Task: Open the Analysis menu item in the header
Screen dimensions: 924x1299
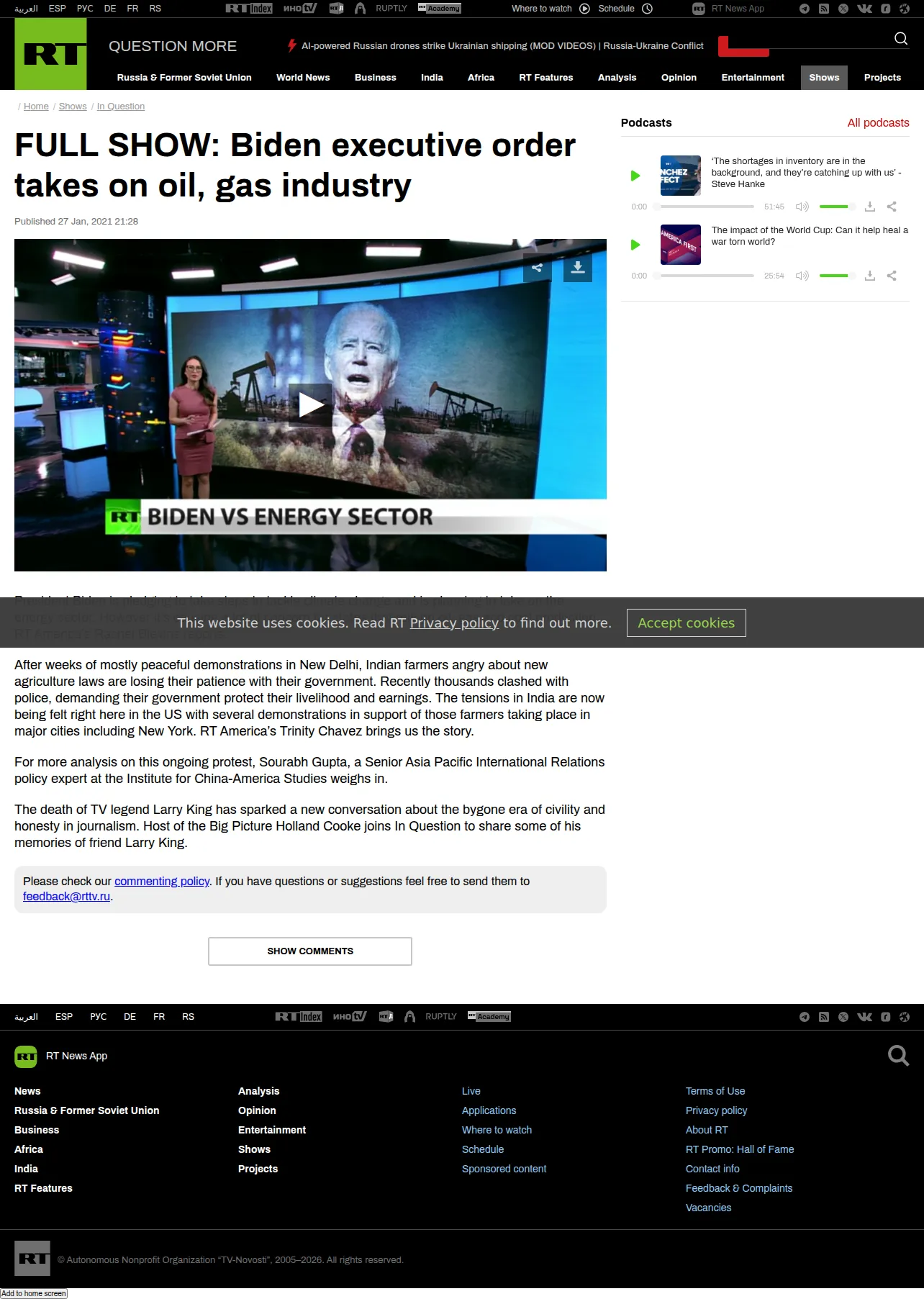Action: click(617, 78)
